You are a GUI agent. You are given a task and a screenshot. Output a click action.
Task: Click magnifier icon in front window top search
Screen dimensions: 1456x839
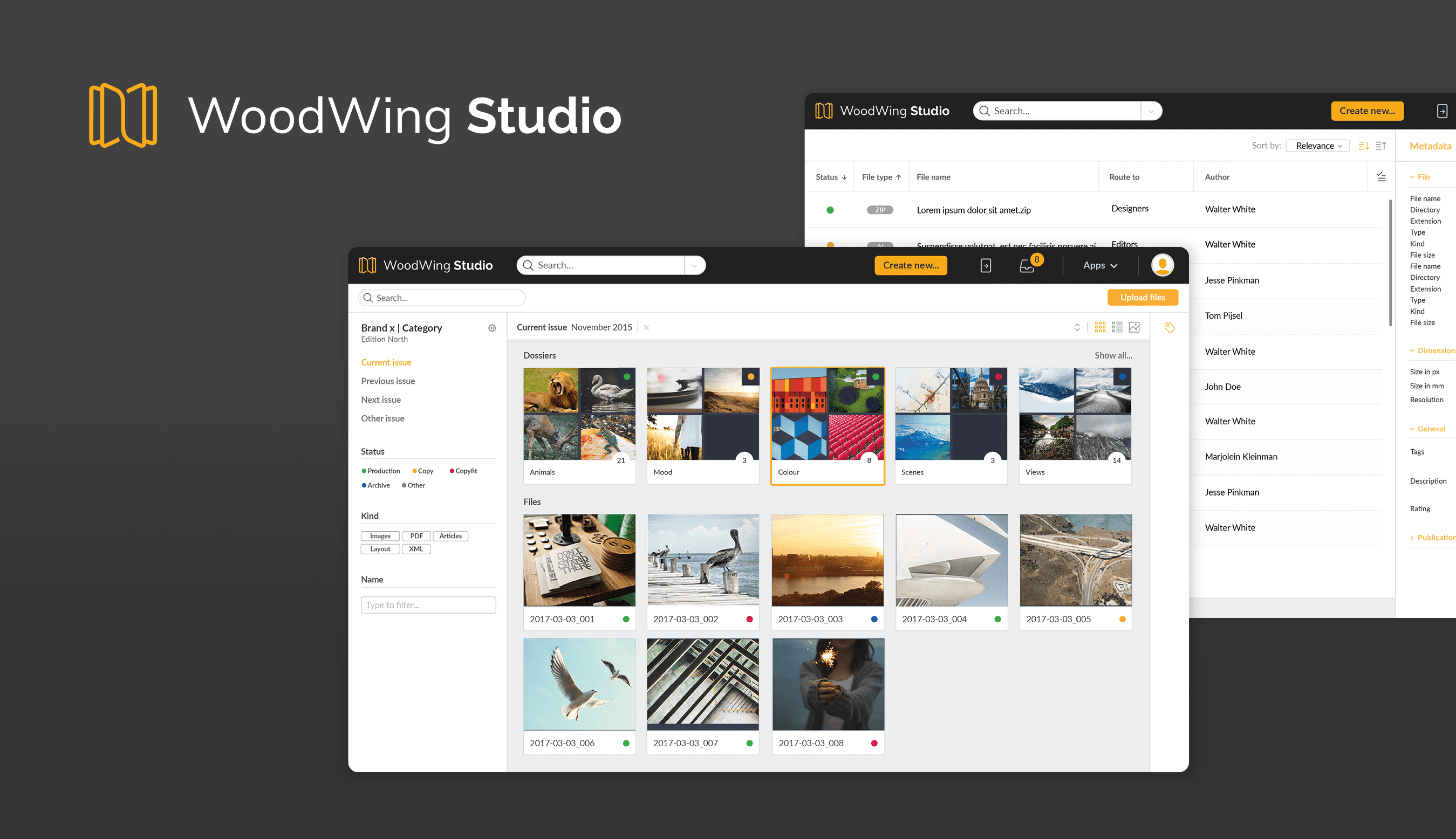(x=528, y=265)
